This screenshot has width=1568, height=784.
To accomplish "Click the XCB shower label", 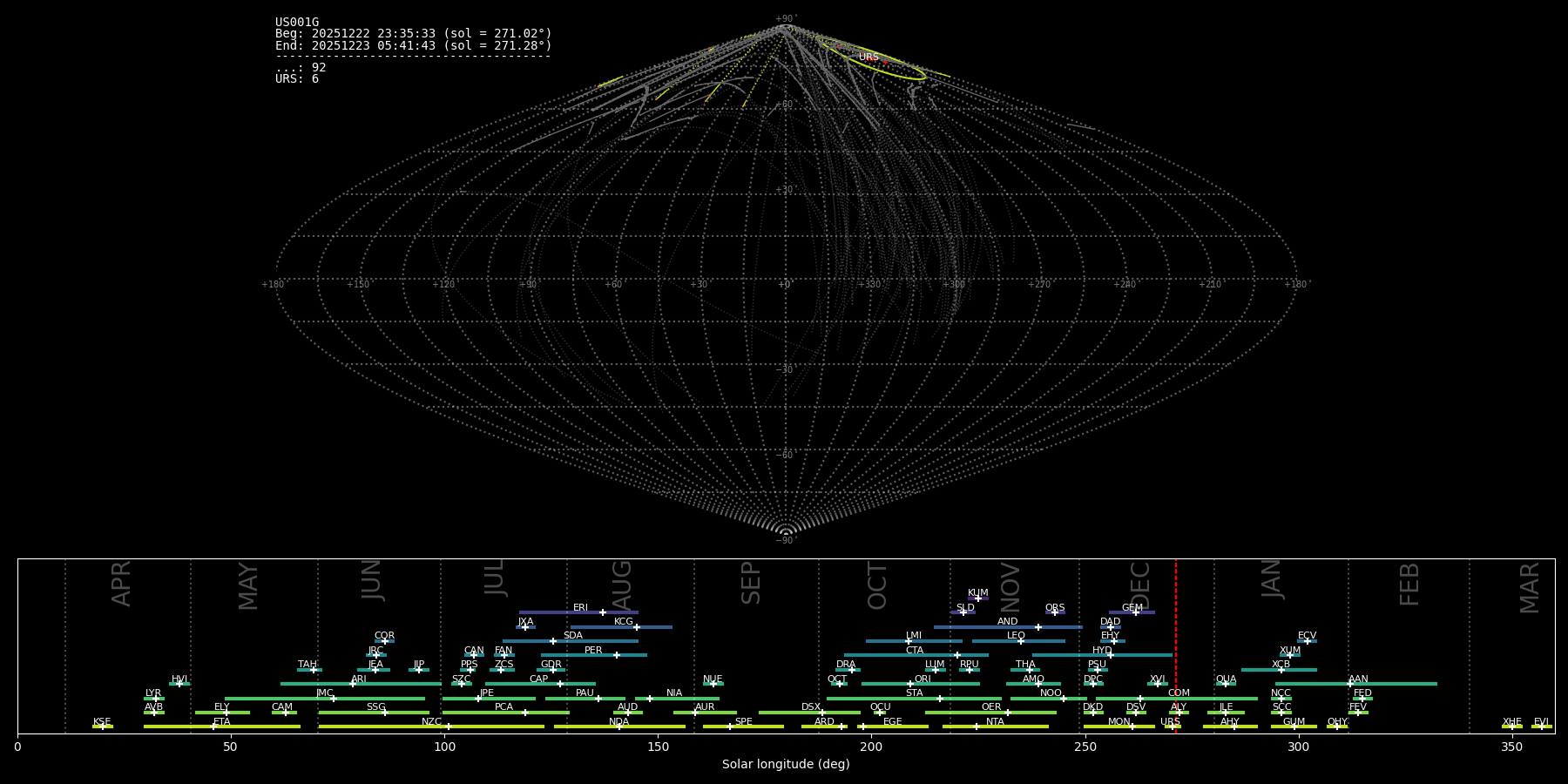I will 1281,665.
